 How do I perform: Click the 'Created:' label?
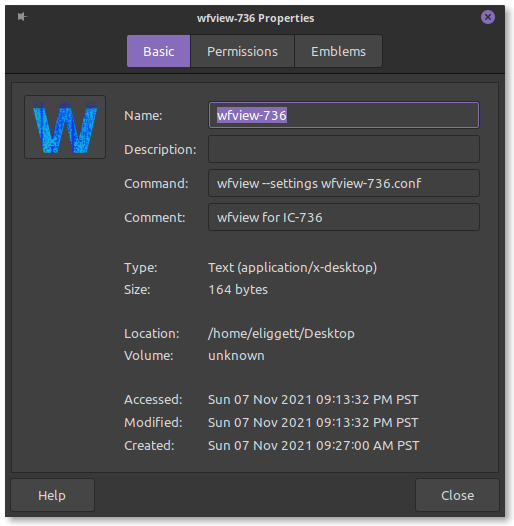pyautogui.click(x=149, y=446)
